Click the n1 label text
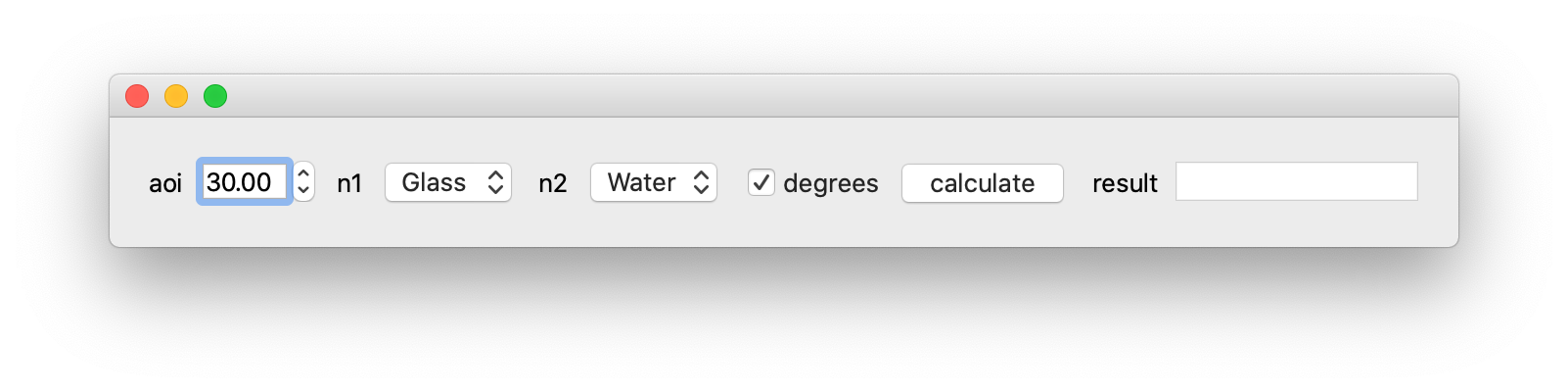The image size is (1568, 392). coord(349,183)
